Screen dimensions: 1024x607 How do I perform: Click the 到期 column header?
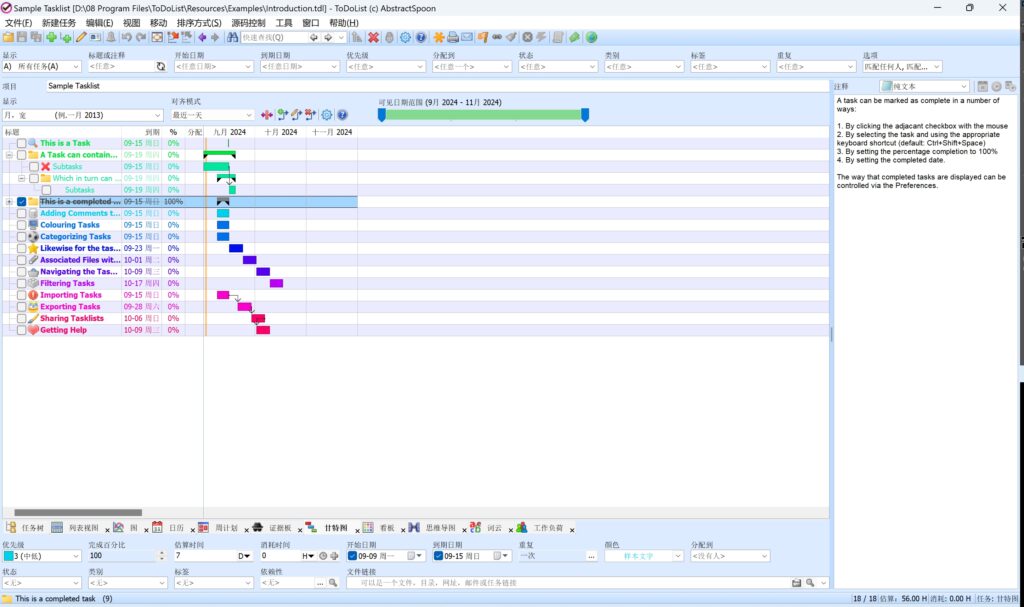(142, 132)
